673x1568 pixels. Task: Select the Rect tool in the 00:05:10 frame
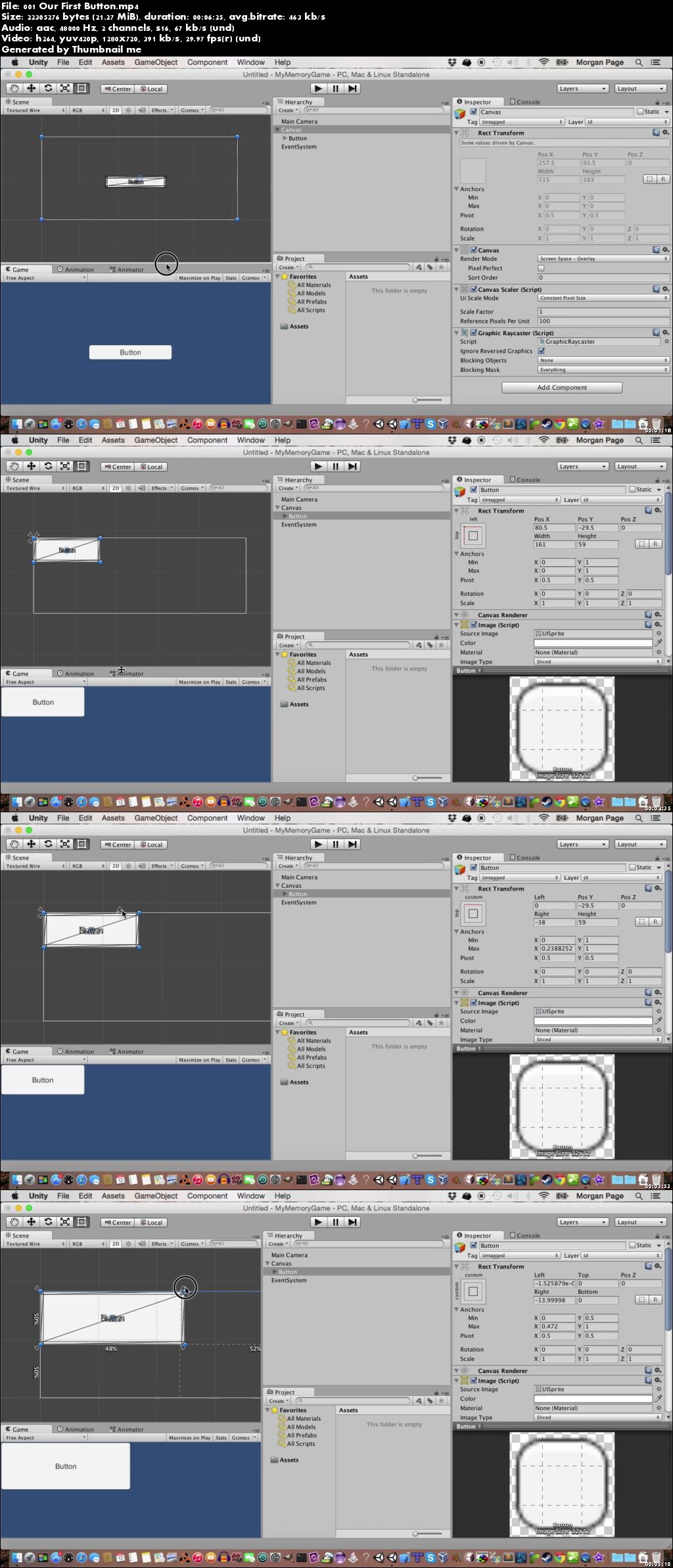pos(82,1222)
